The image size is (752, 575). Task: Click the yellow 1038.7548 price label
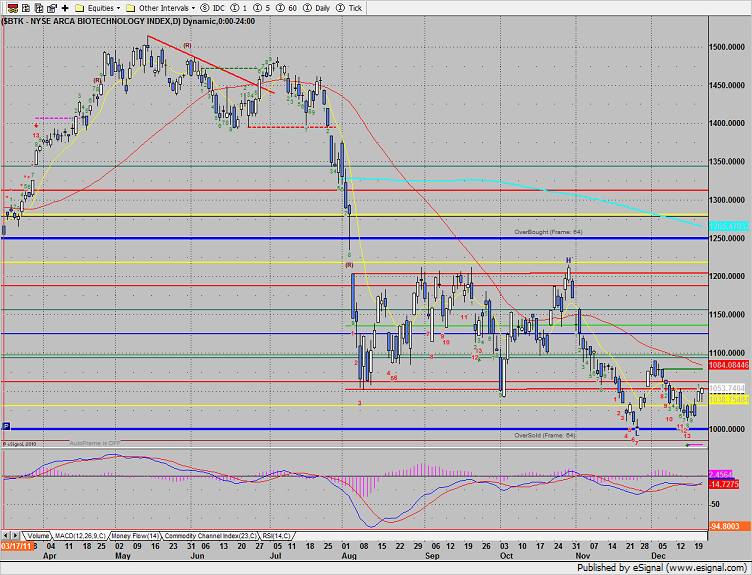pyautogui.click(x=729, y=399)
